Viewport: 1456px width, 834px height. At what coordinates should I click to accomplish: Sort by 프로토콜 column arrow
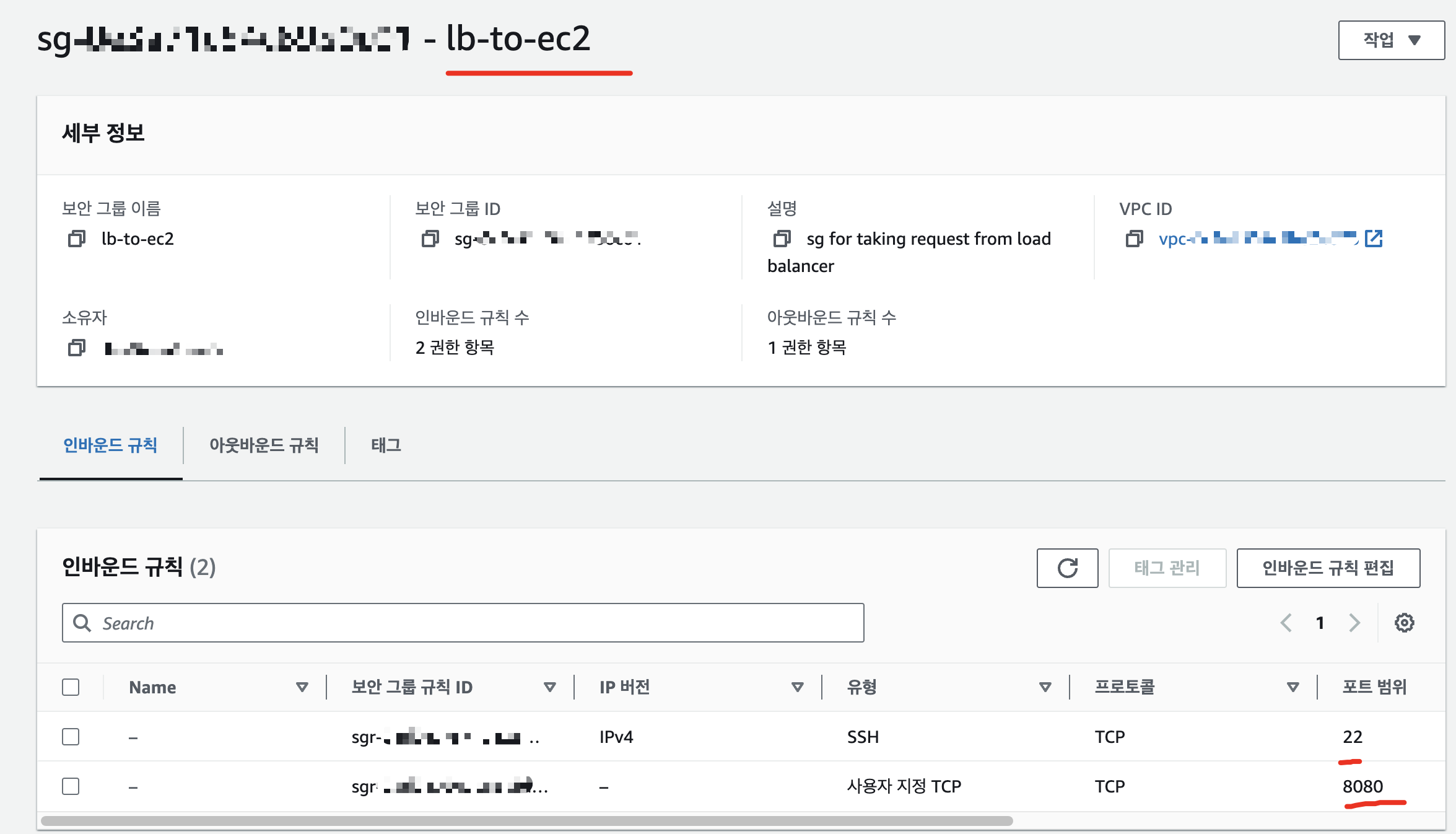point(1293,687)
